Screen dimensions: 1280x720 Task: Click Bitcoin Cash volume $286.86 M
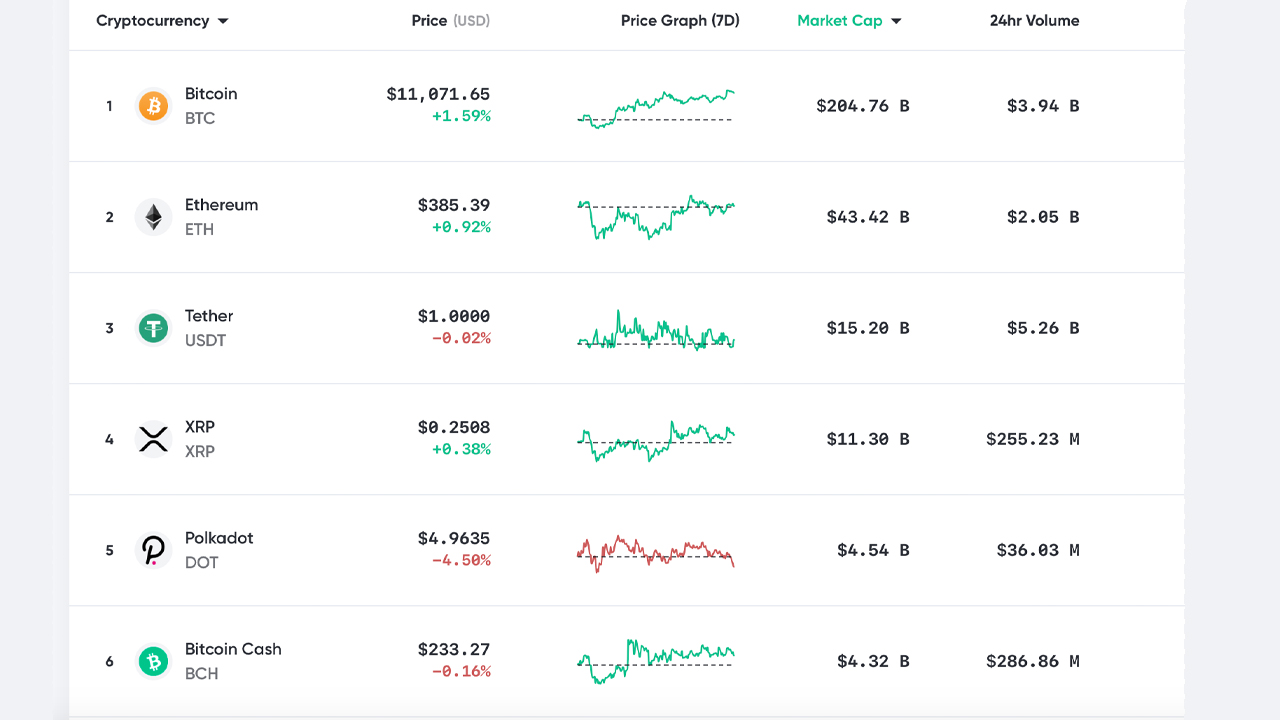coord(1033,661)
